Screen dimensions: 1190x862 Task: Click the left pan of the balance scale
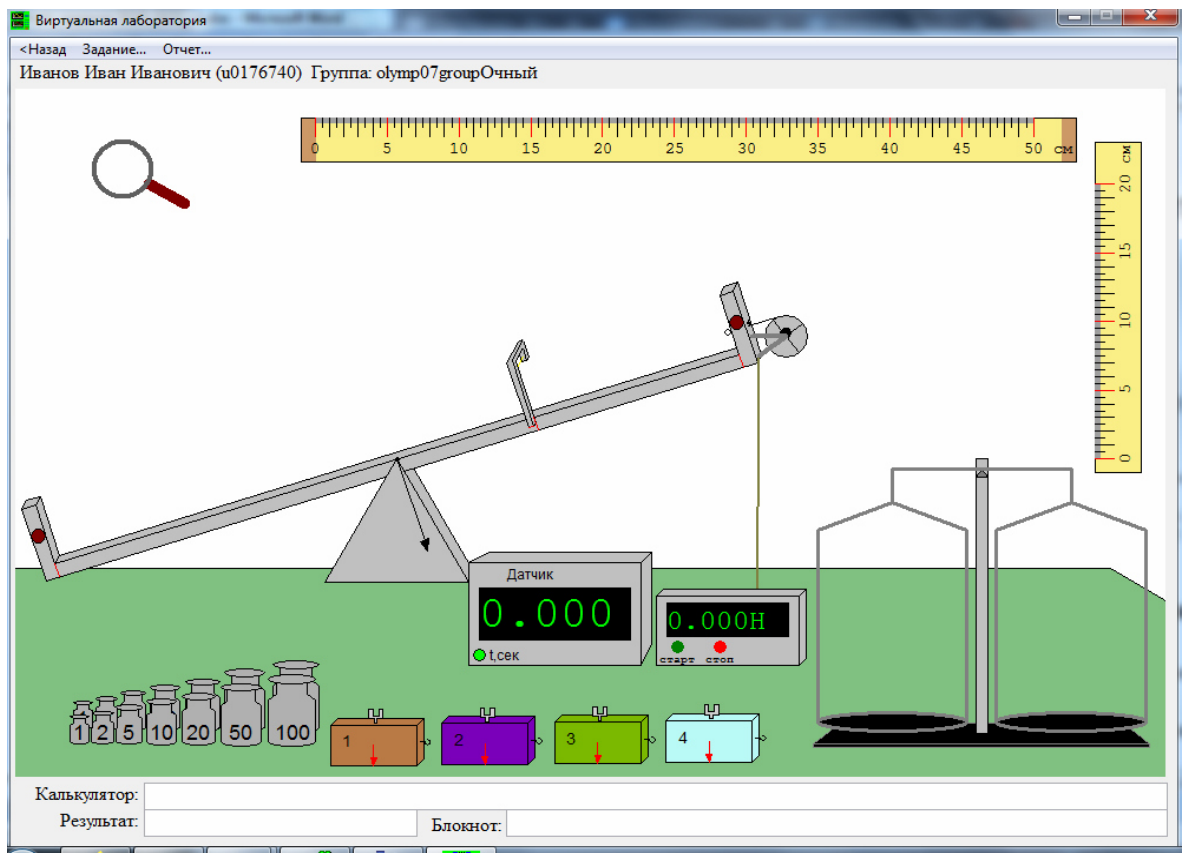click(x=892, y=722)
